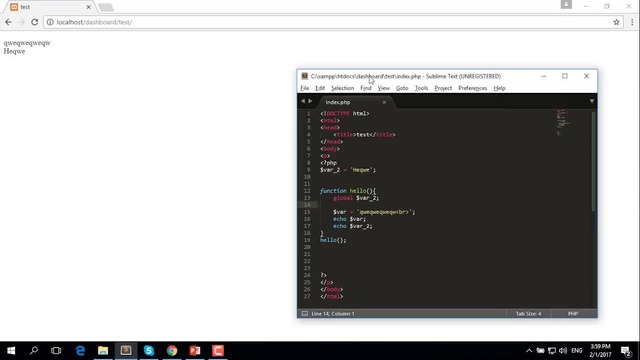Open taskbar search magnifier
Screen dimensions: 640x360
pos(34,351)
